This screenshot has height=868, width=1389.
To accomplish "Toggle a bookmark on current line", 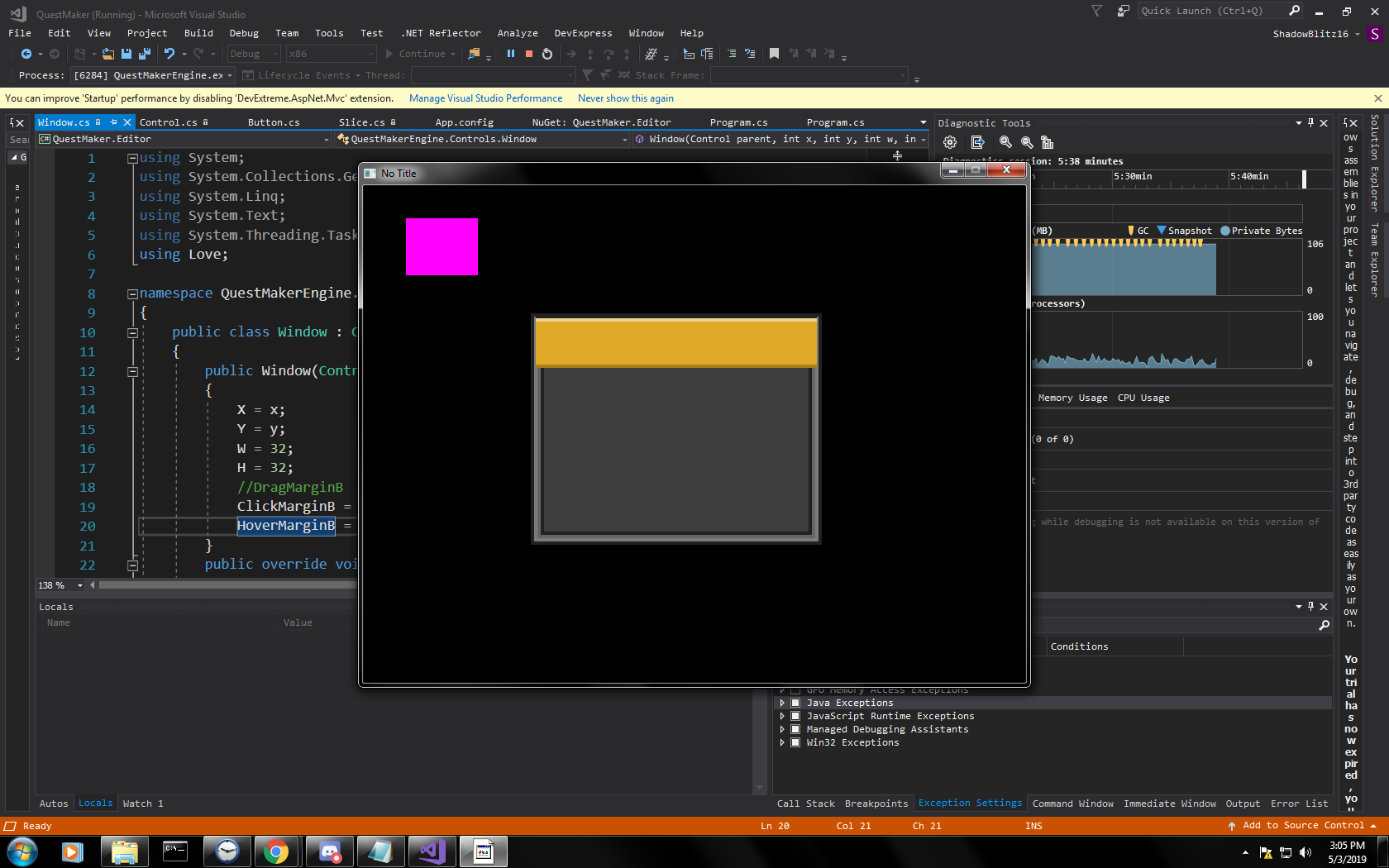I will click(773, 53).
